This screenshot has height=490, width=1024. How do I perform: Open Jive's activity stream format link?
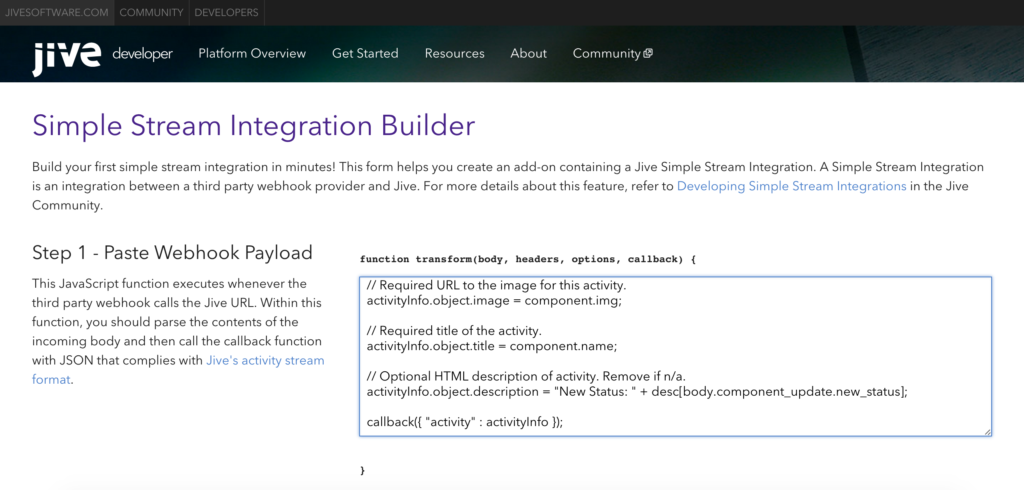tap(265, 360)
